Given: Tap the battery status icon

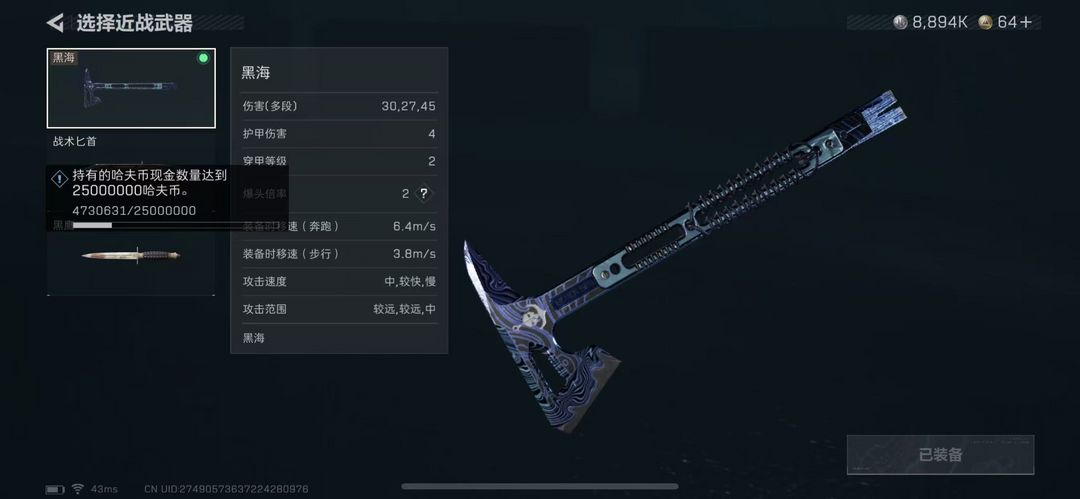Looking at the screenshot, I should (x=54, y=489).
